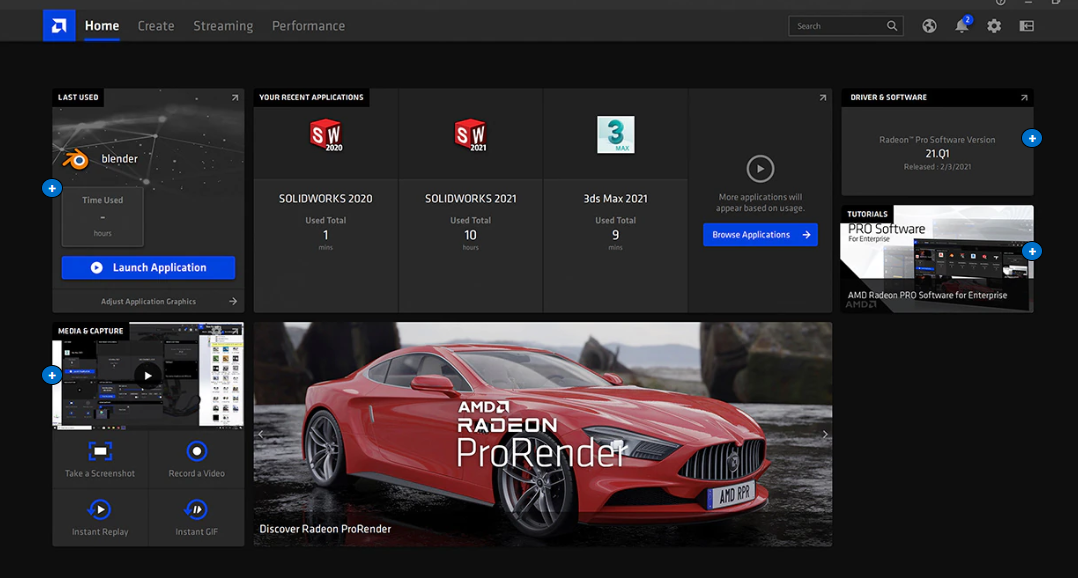This screenshot has width=1078, height=578.
Task: Expand the Driver & Software panel
Action: (x=1024, y=98)
